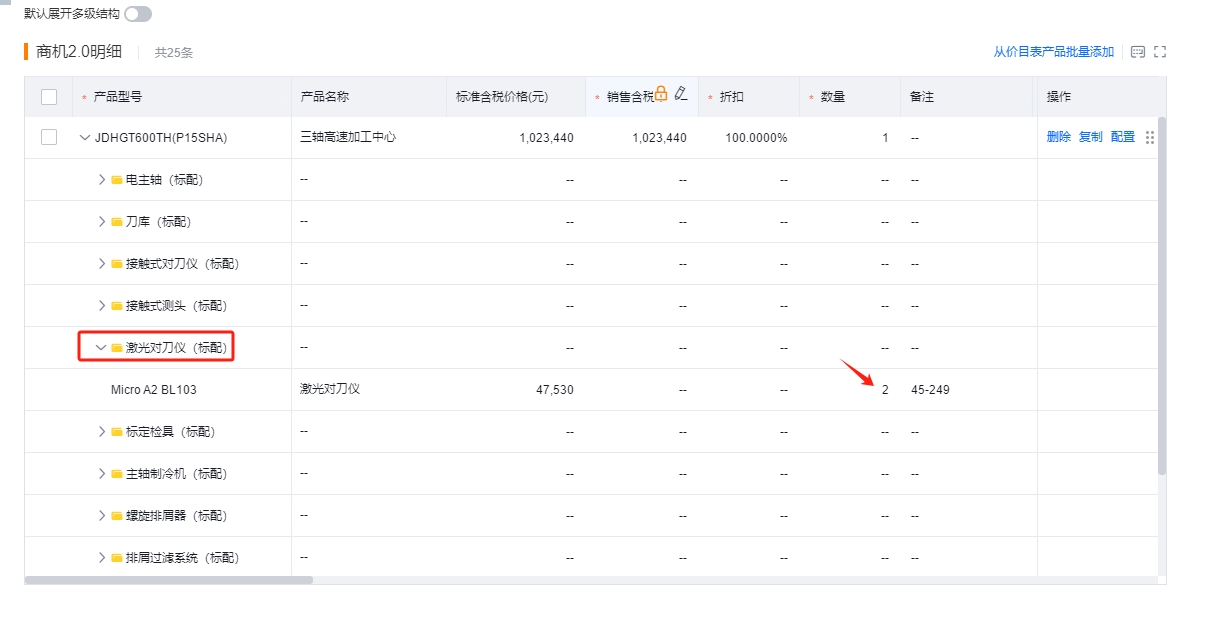Toggle the 默认展开多级结构 switch
Image resolution: width=1217 pixels, height=619 pixels.
(138, 14)
